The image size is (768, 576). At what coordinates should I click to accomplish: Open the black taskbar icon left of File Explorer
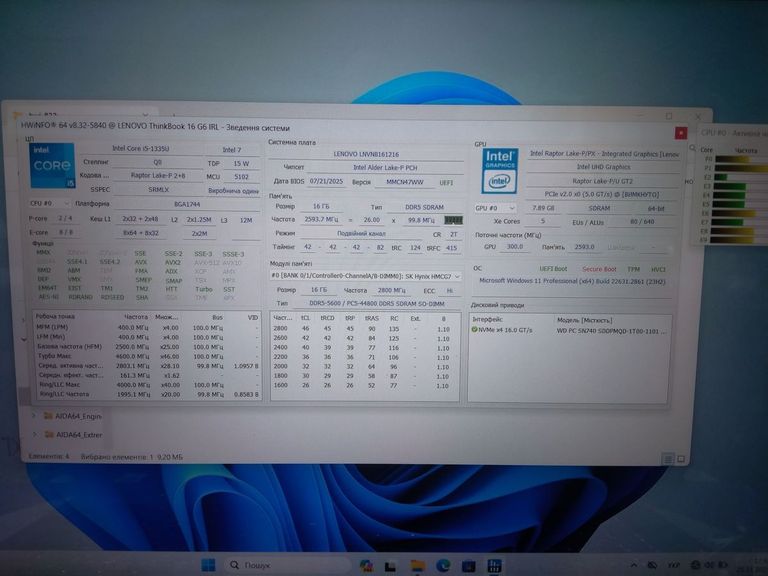(390, 566)
